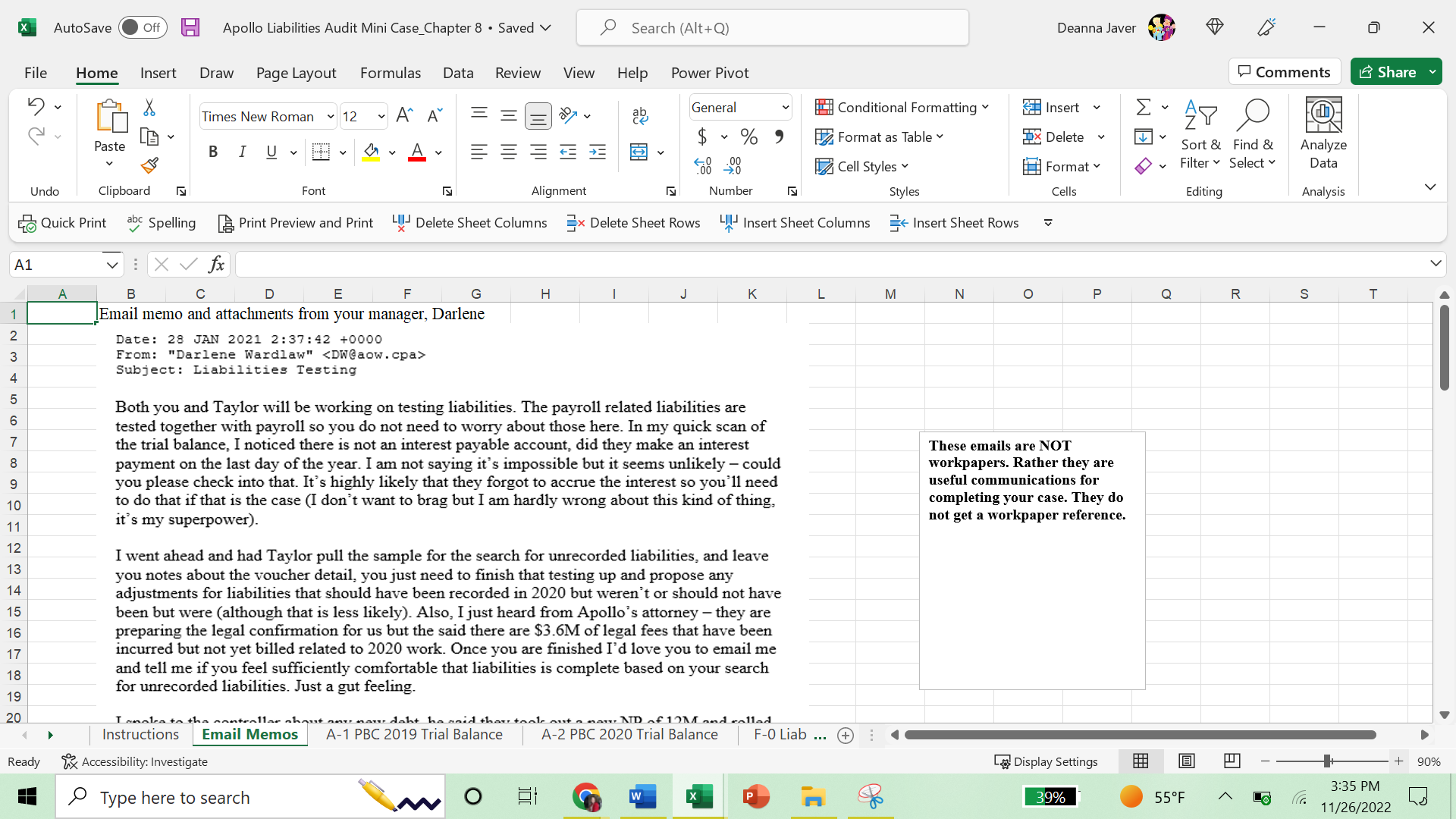Open the General number format dropdown
The image size is (1456, 819).
785,107
